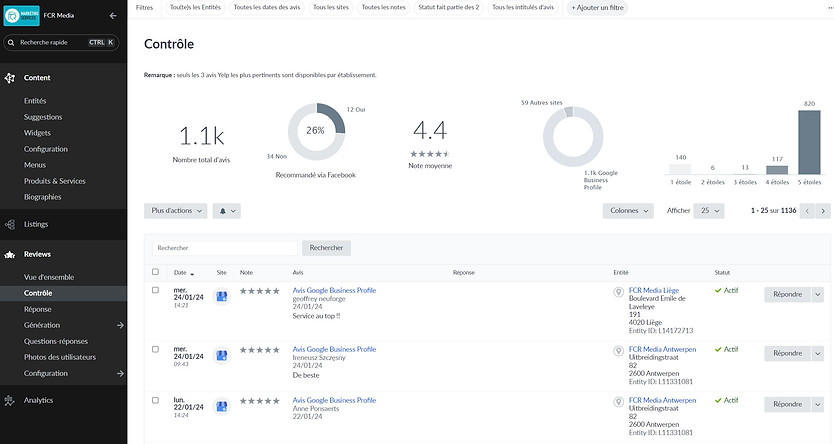Collapse the sidebar with the left arrow
834x444 pixels.
113,16
